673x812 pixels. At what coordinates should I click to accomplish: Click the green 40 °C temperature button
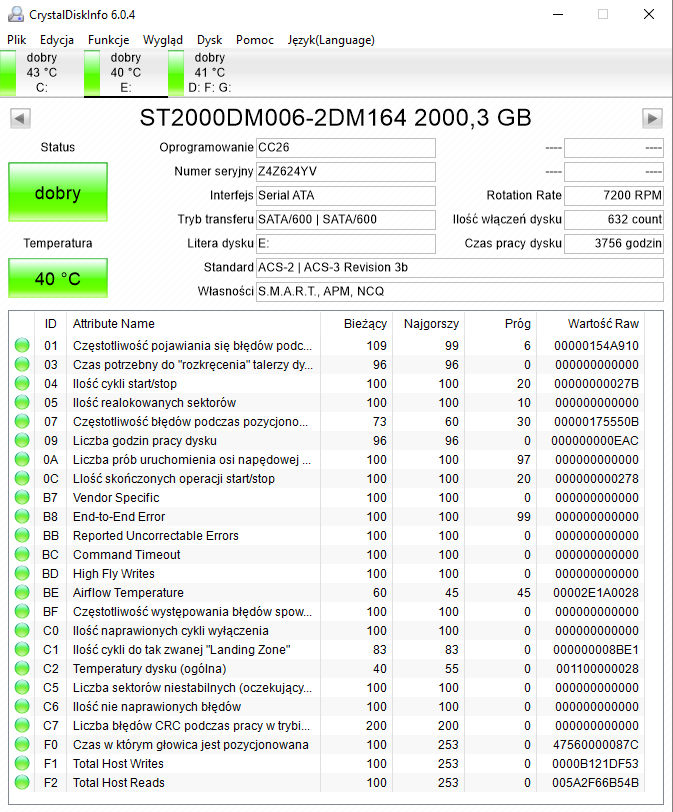(x=58, y=278)
